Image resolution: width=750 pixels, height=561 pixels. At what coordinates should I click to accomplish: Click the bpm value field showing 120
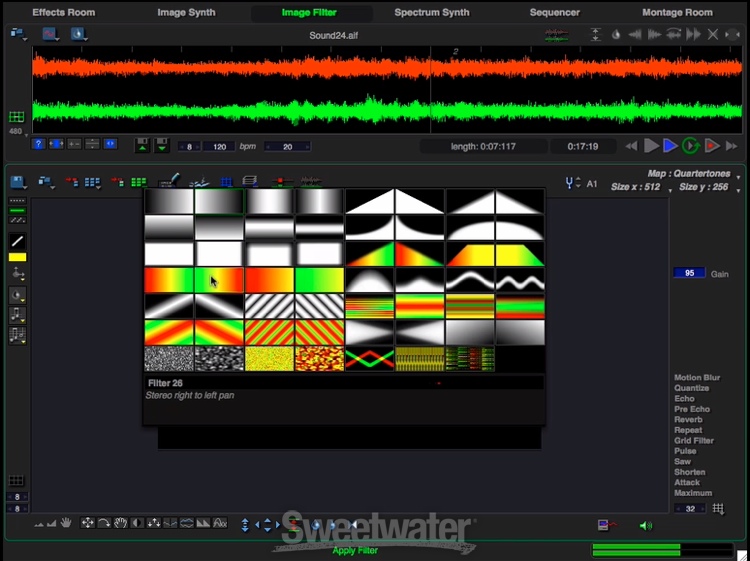[x=219, y=147]
